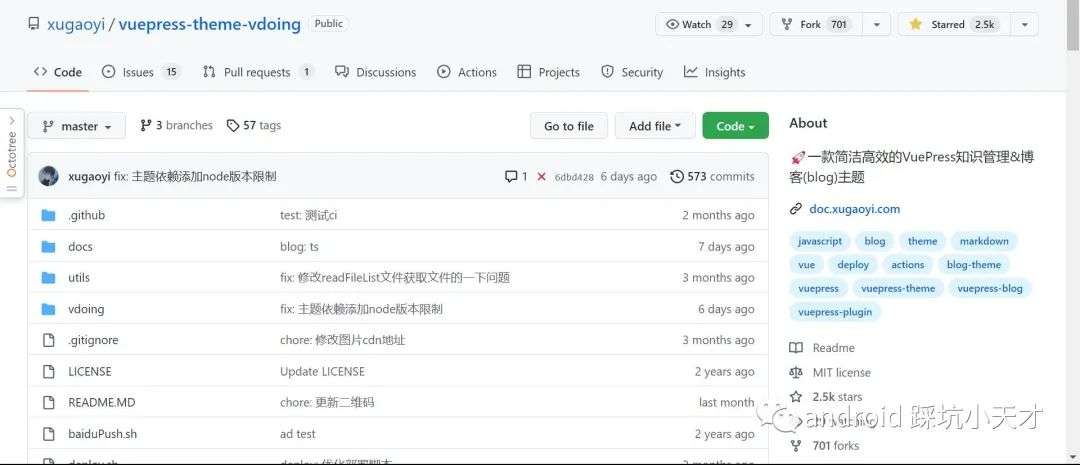
Task: Open the baiduPush.sh file
Action: tap(102, 434)
